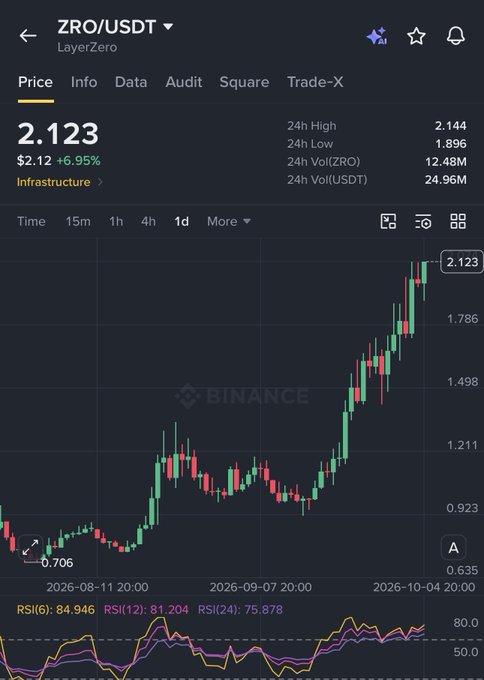Tap the 2026-08-11 20:00 date label
The height and width of the screenshot is (680, 484).
tap(97, 587)
